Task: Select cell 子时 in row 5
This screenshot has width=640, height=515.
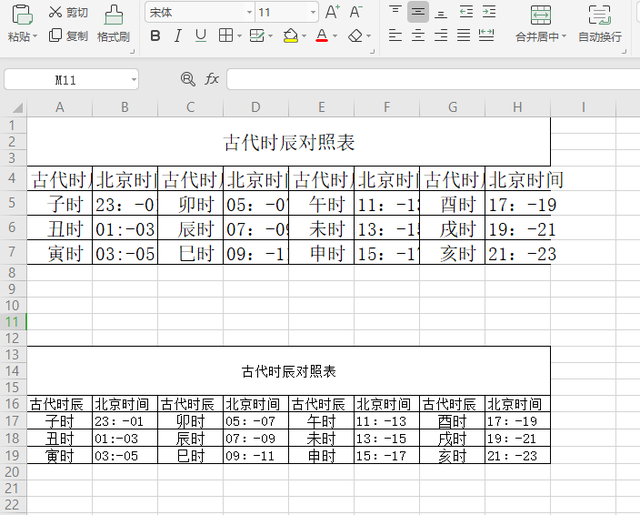Action: pyautogui.click(x=60, y=204)
